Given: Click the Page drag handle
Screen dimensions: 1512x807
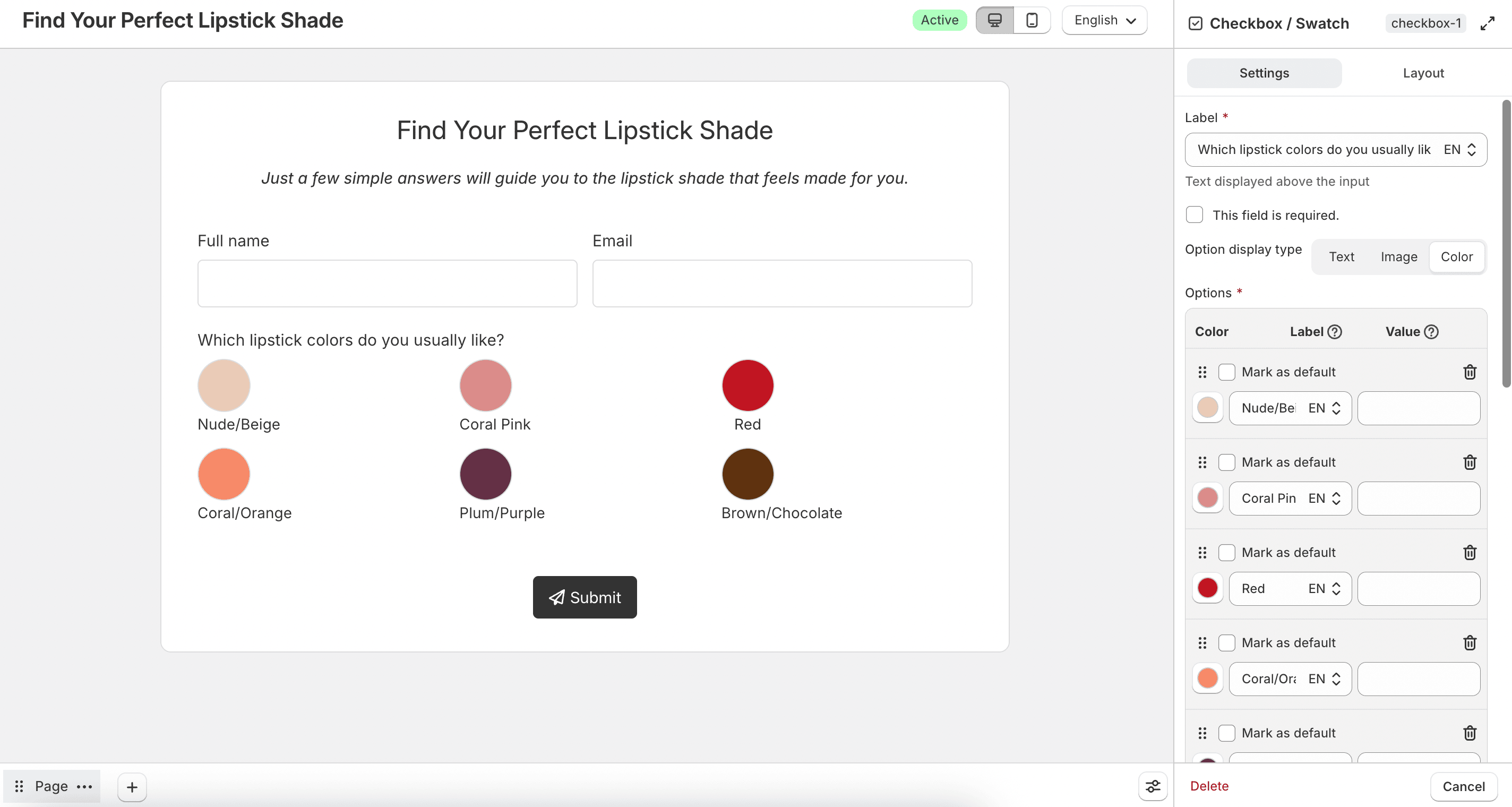Looking at the screenshot, I should (19, 786).
